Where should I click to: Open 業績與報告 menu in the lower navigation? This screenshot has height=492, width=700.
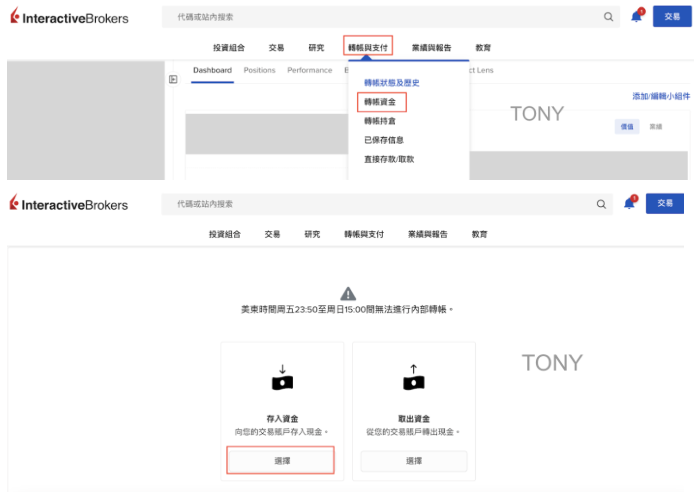pyautogui.click(x=427, y=234)
